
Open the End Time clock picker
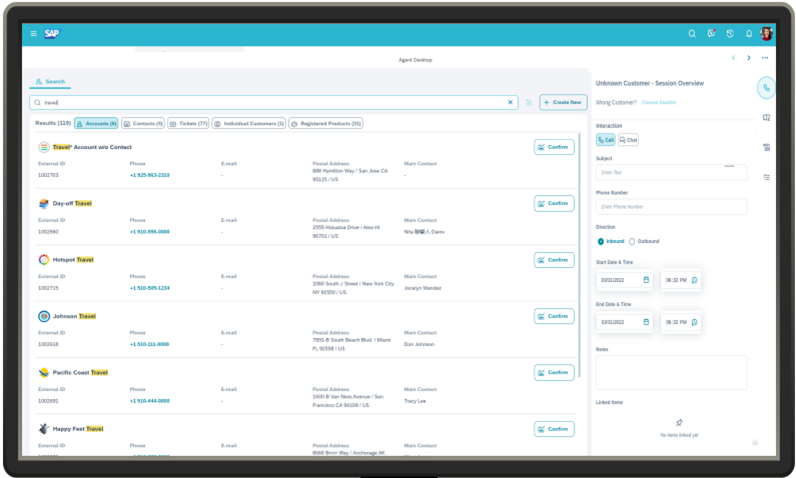point(694,322)
